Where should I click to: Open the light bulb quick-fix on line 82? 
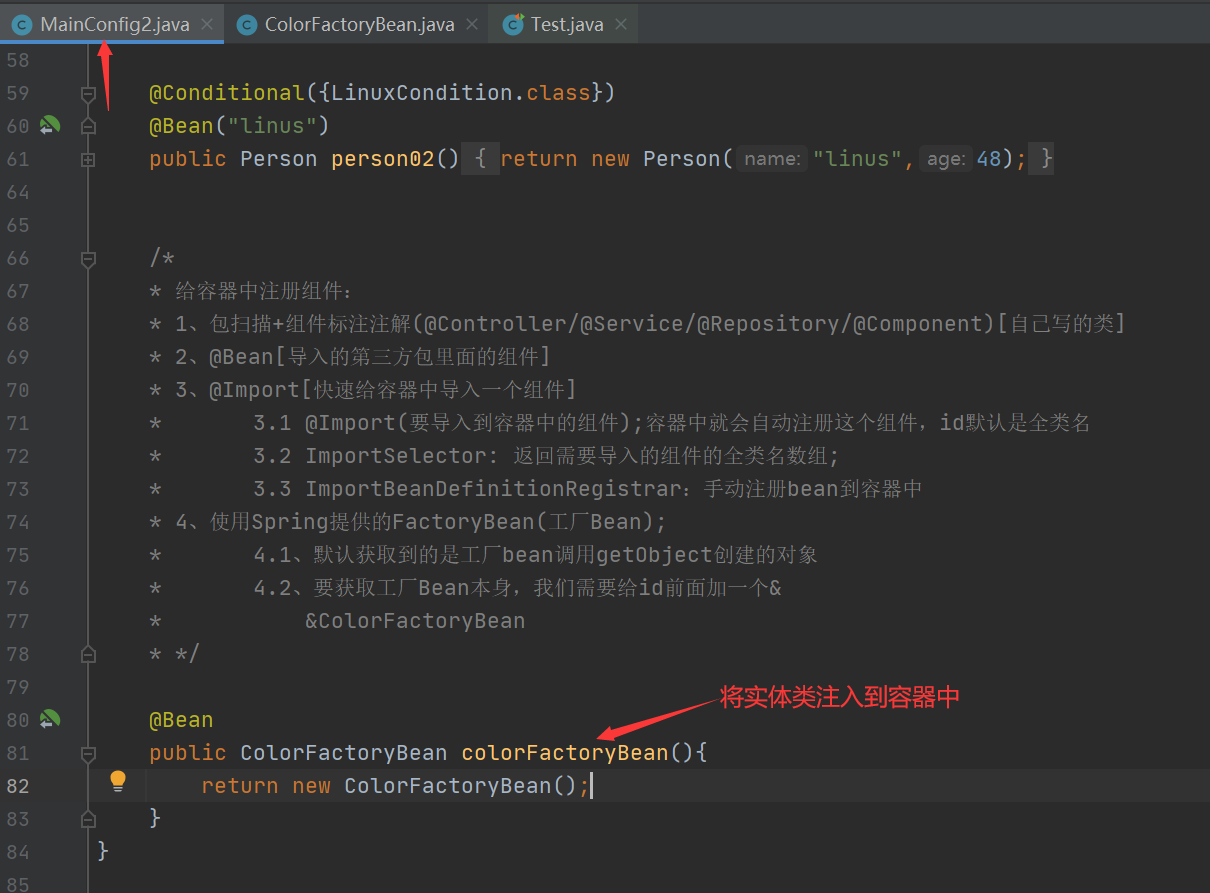[x=118, y=781]
